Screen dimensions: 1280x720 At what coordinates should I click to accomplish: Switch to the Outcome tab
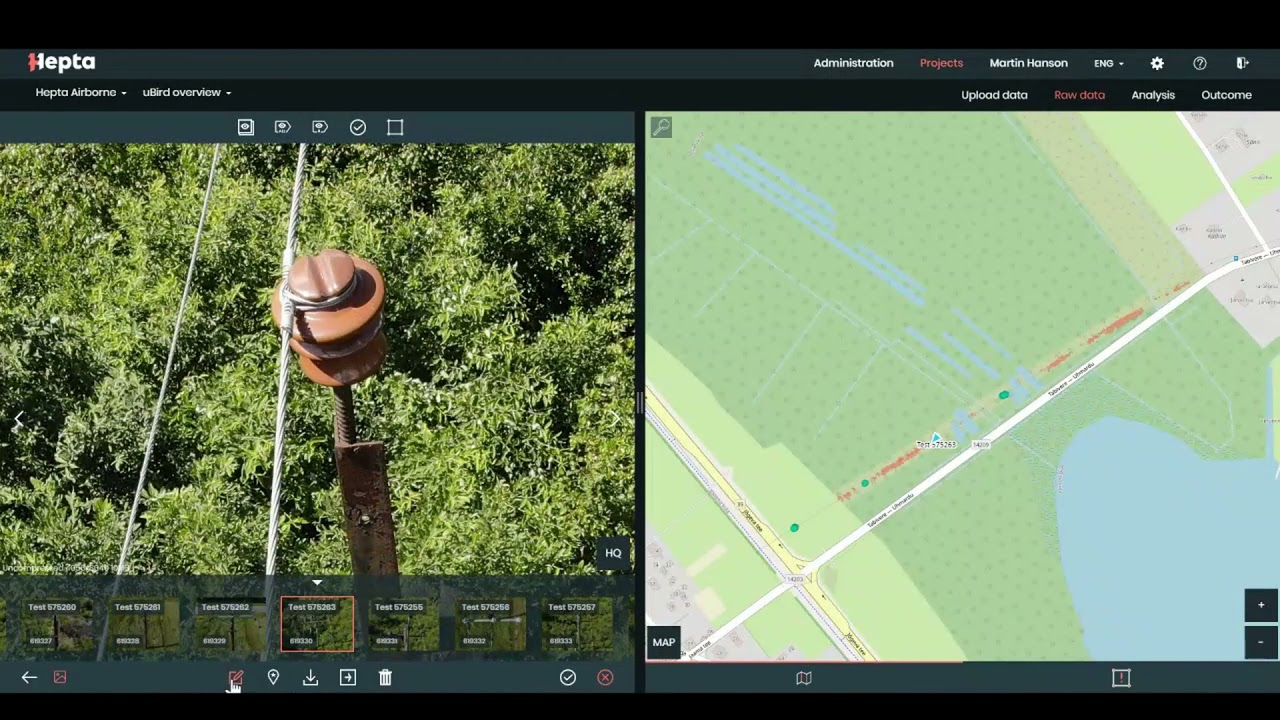point(1226,95)
